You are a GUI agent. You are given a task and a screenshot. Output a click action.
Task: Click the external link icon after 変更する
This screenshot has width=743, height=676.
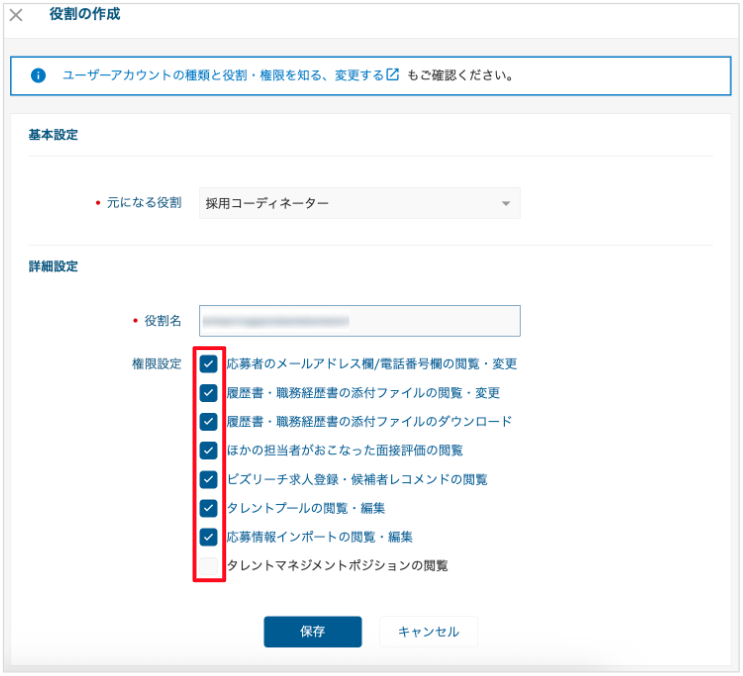[x=392, y=74]
